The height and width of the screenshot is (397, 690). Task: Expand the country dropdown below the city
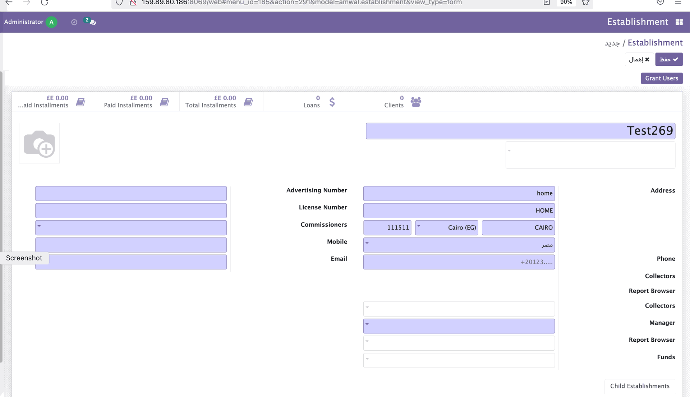click(x=459, y=245)
